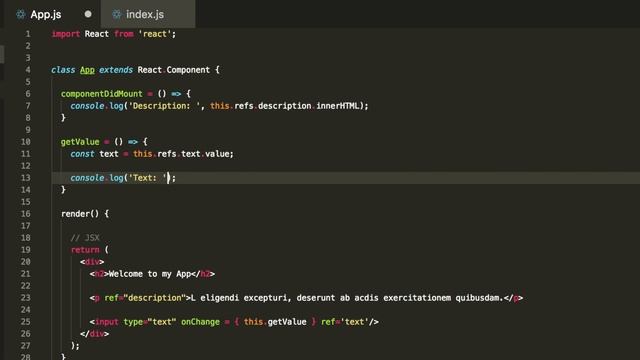Click ref="description" attribute on line 23
The height and width of the screenshot is (360, 640).
145,298
